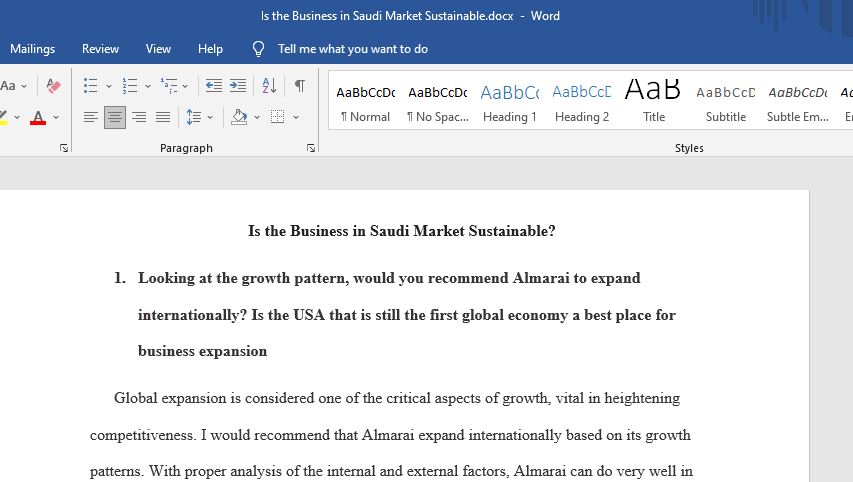The height and width of the screenshot is (482, 853).
Task: Switch to the Review tab
Action: coord(100,49)
